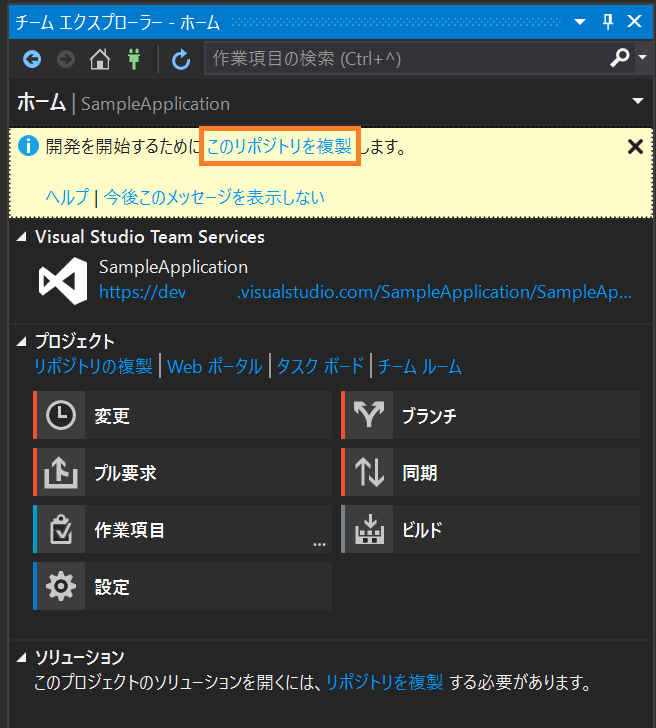Open the window position dropdown in title bar
This screenshot has width=656, height=728.
(x=579, y=22)
